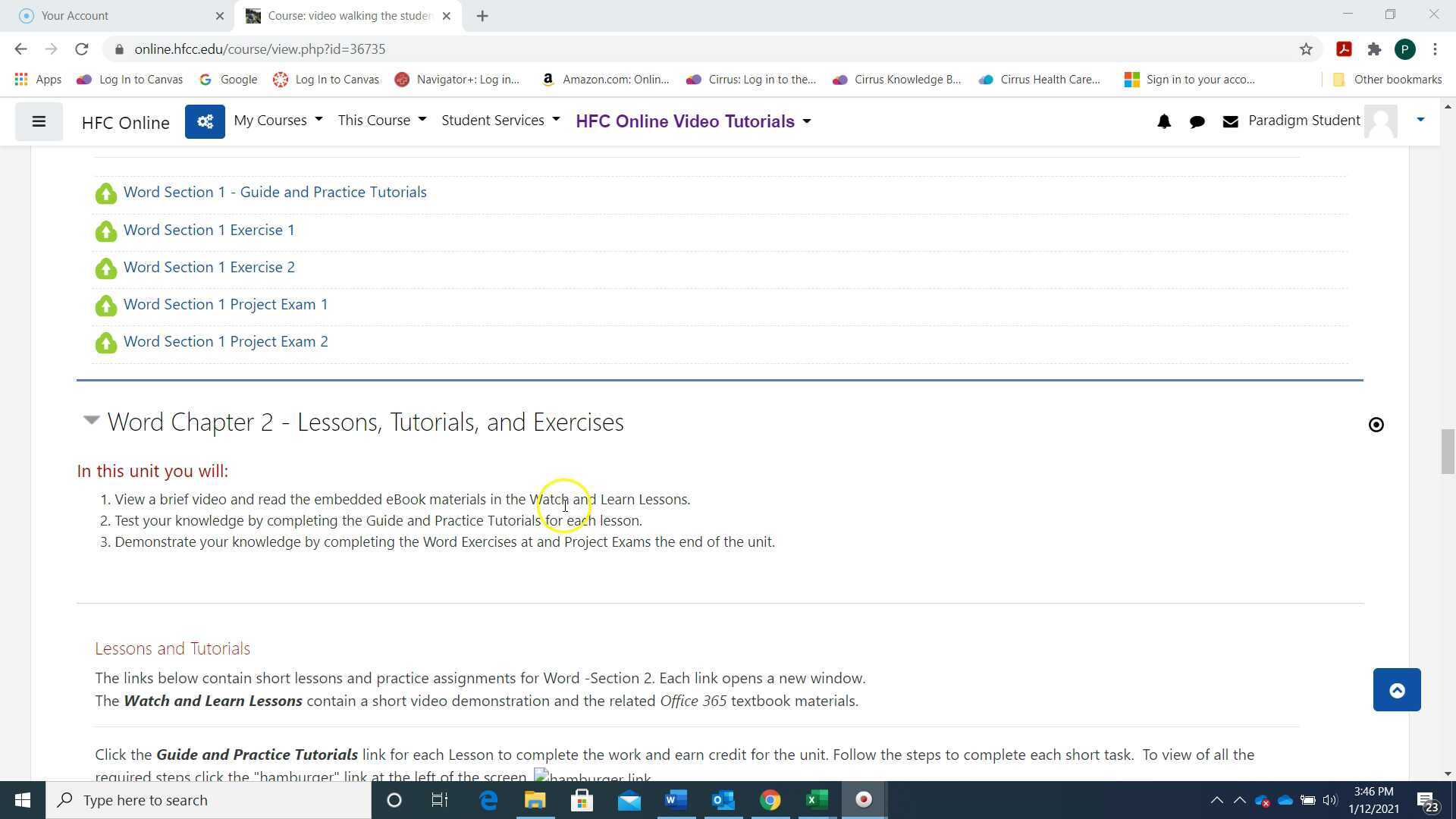Collapse the Word Chapter 2 section triangle
Viewport: 1456px width, 819px height.
[91, 420]
